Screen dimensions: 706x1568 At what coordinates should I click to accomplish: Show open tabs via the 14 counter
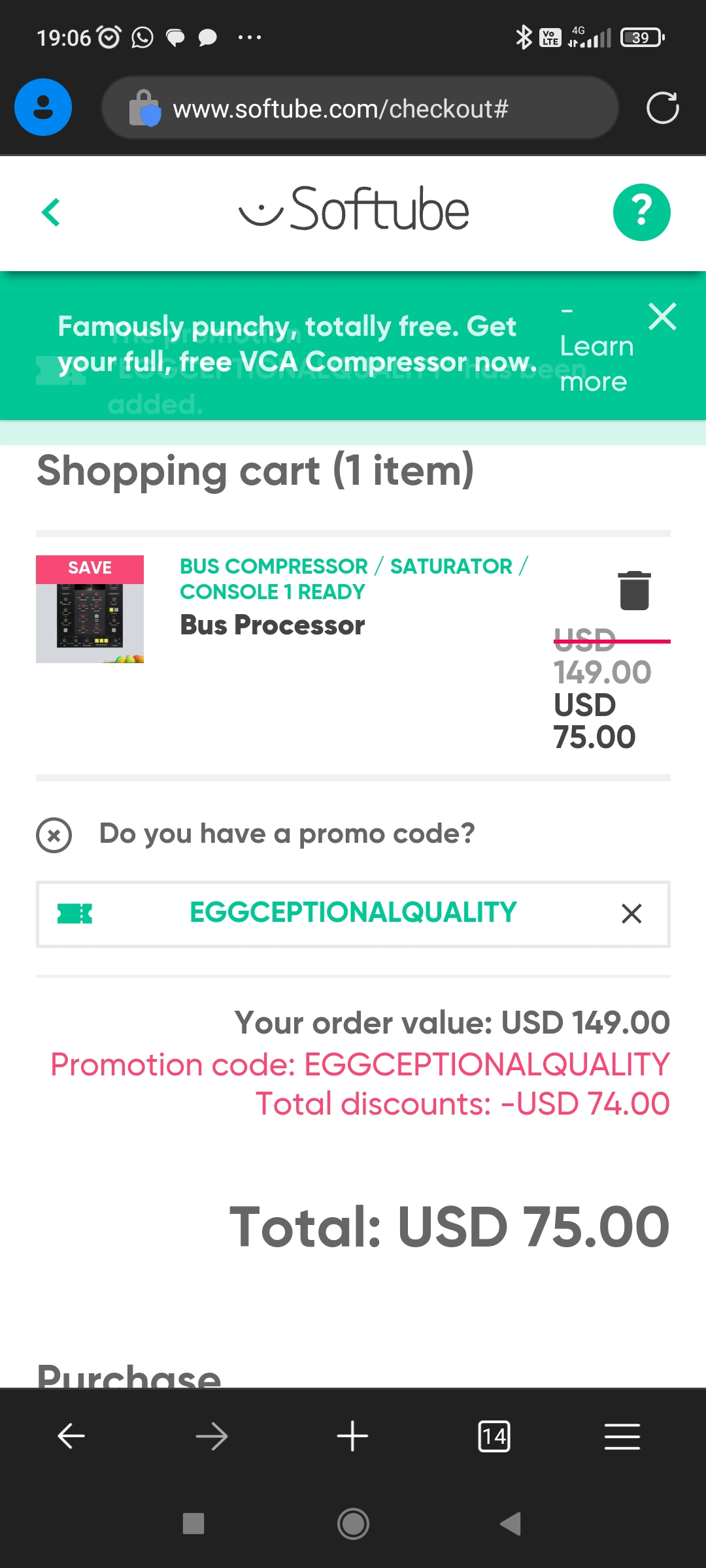[494, 1436]
